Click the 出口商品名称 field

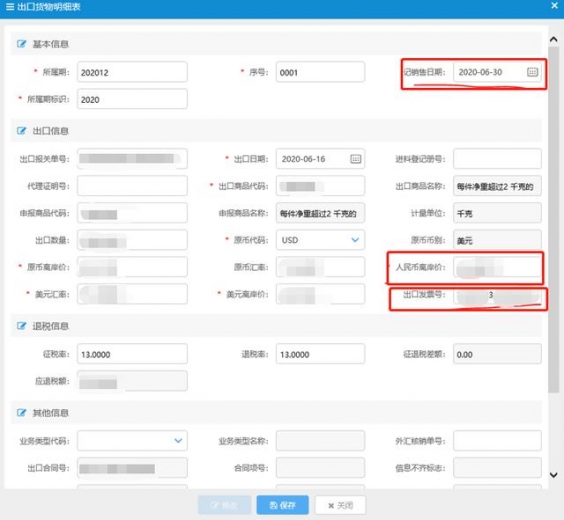(x=497, y=186)
